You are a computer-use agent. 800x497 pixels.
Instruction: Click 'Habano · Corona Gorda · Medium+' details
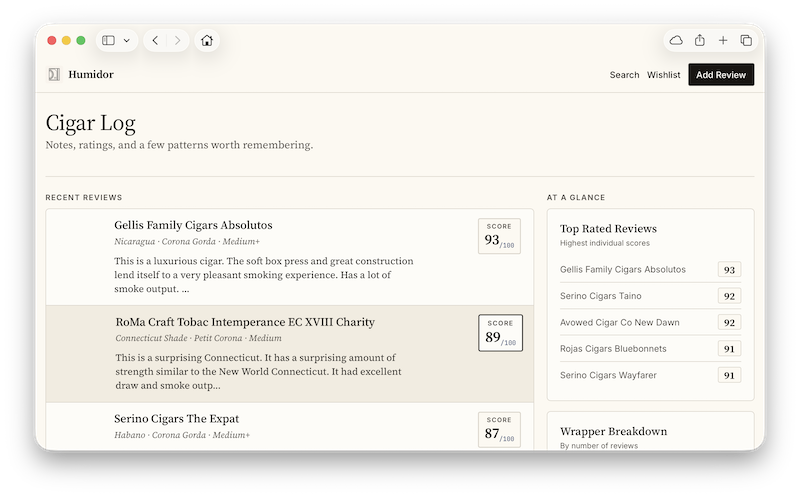point(182,435)
